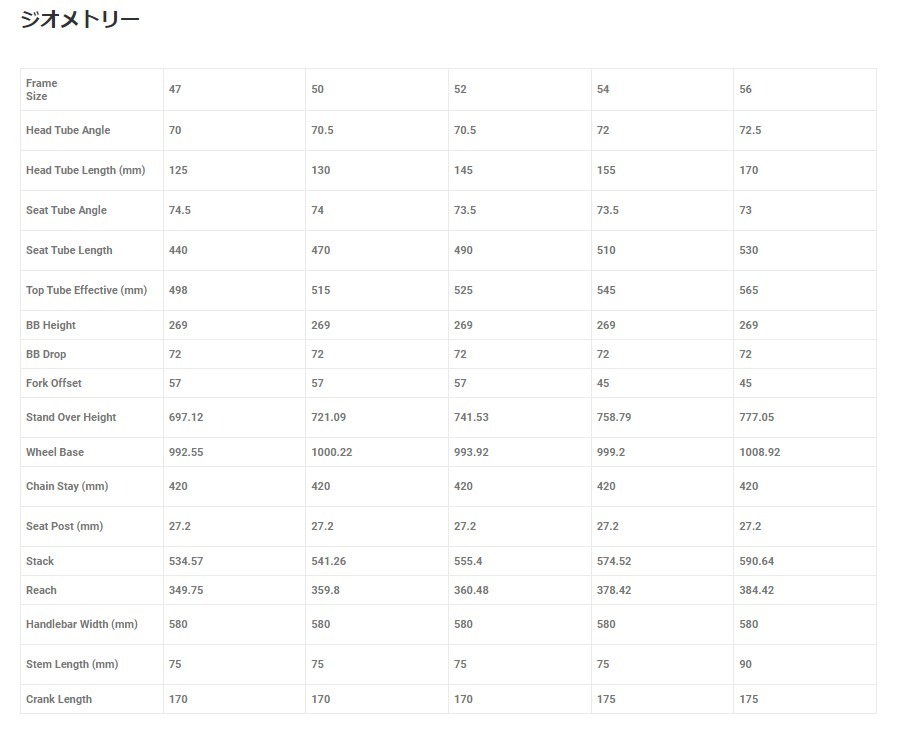Viewport: 899px width, 733px height.
Task: Select the Reach value 378.42
Action: click(614, 591)
